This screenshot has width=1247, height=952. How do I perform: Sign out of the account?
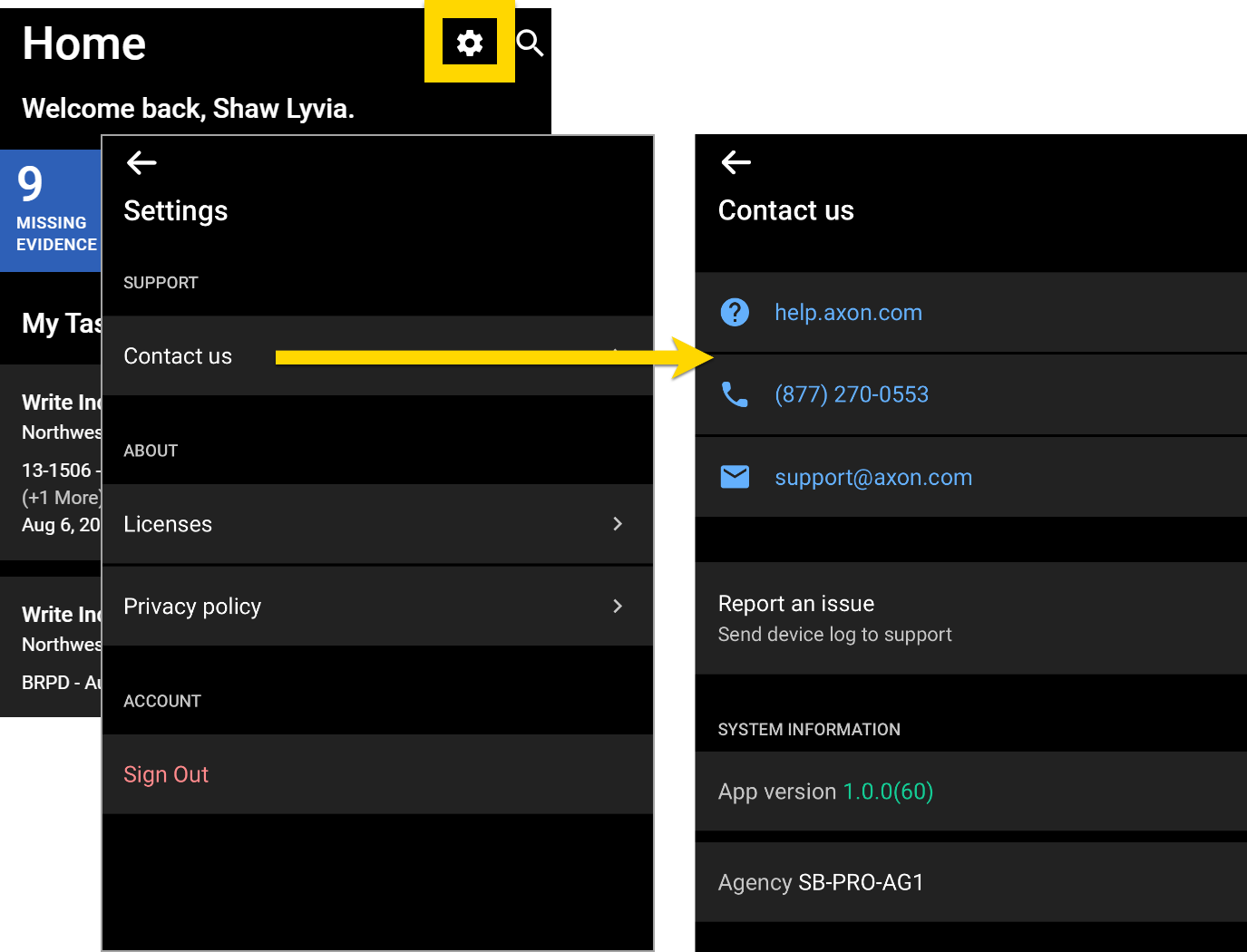point(166,774)
